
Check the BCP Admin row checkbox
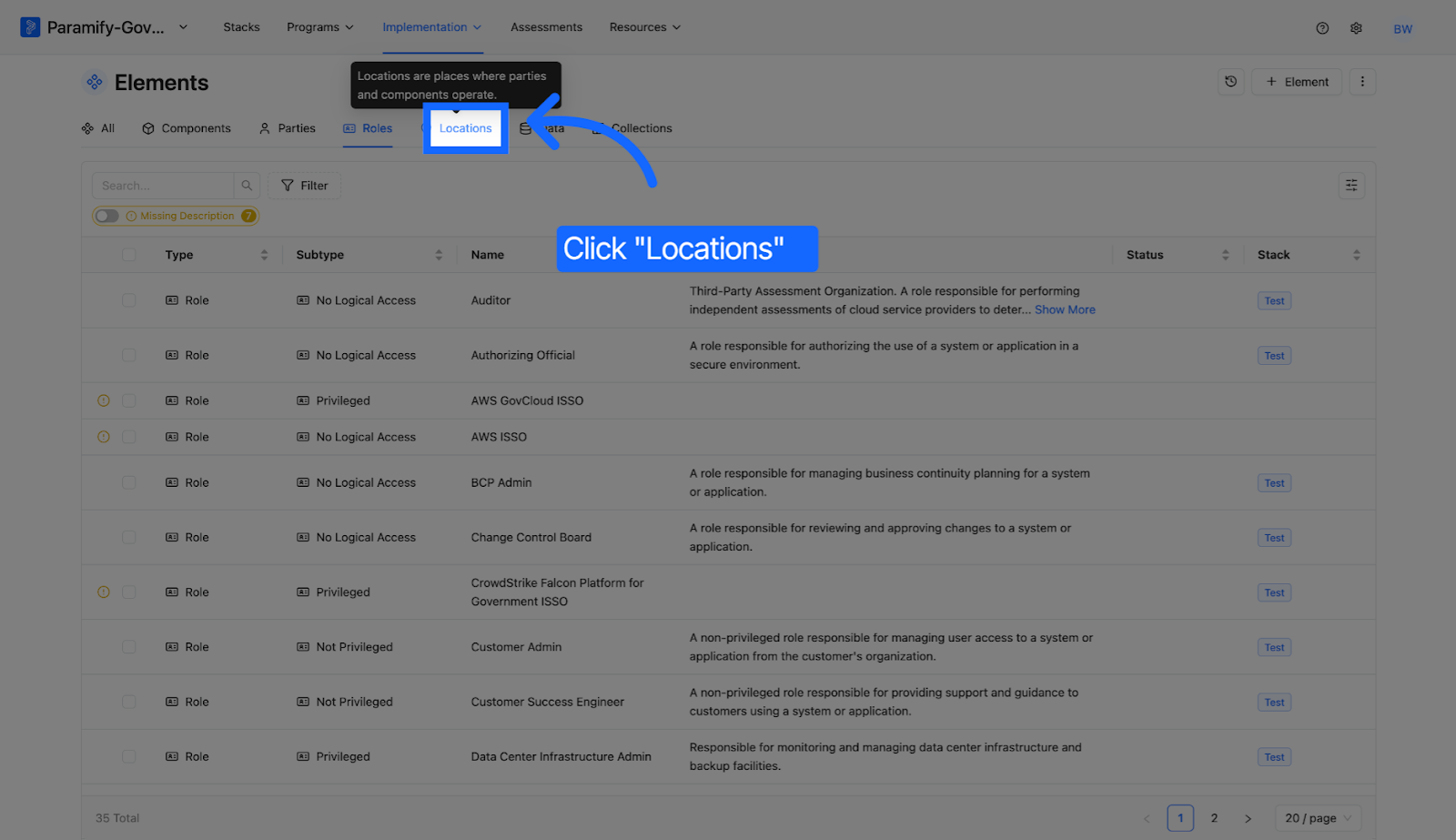point(129,482)
